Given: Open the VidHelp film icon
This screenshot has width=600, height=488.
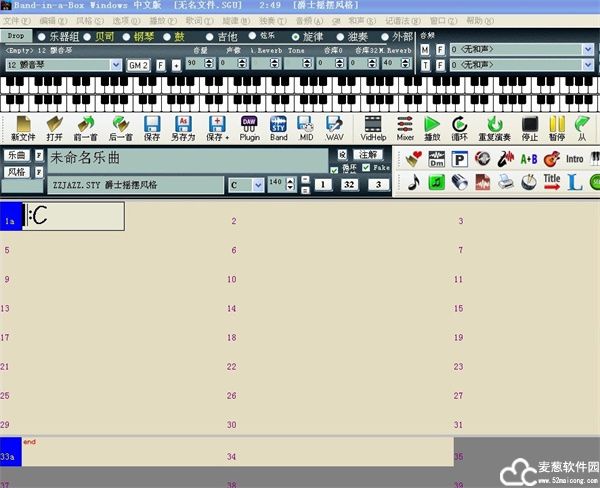Looking at the screenshot, I should click(373, 129).
